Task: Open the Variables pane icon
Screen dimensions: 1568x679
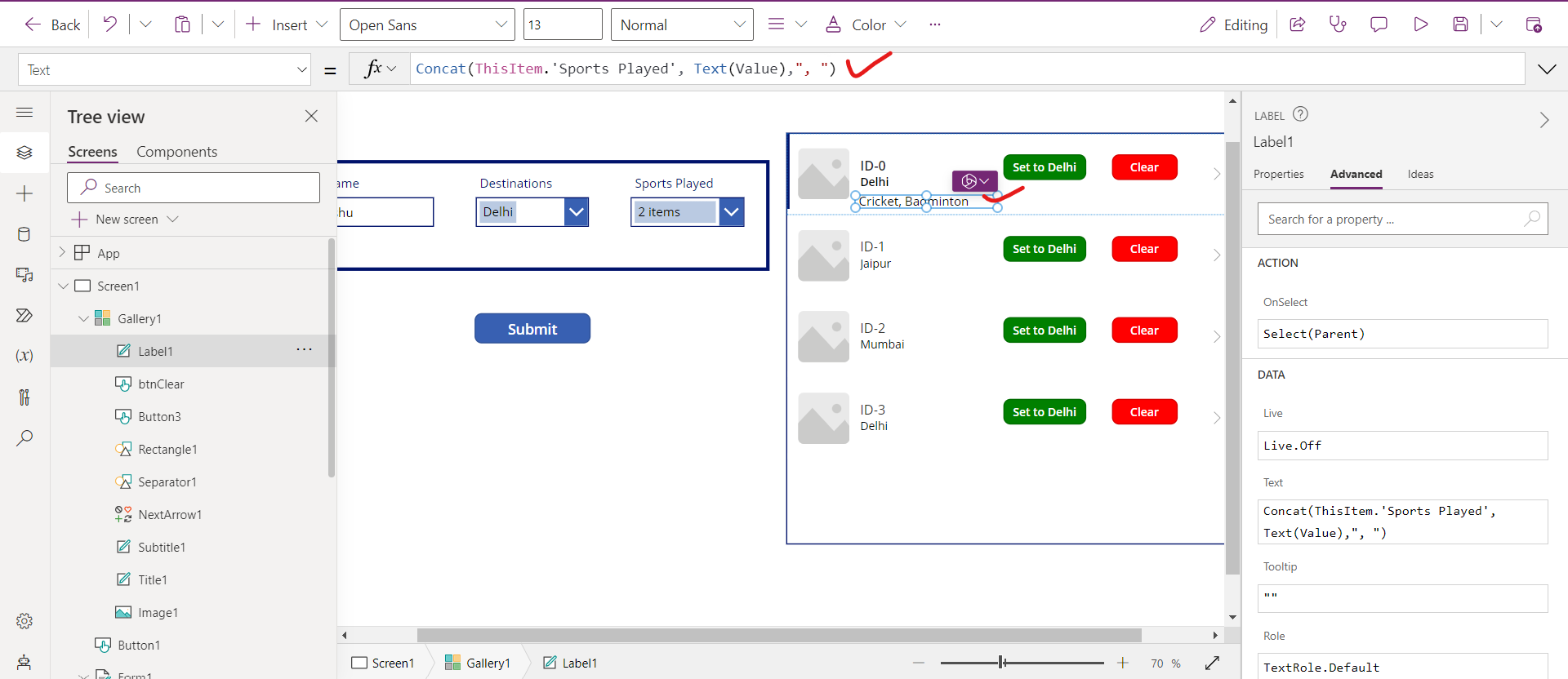Action: (24, 356)
